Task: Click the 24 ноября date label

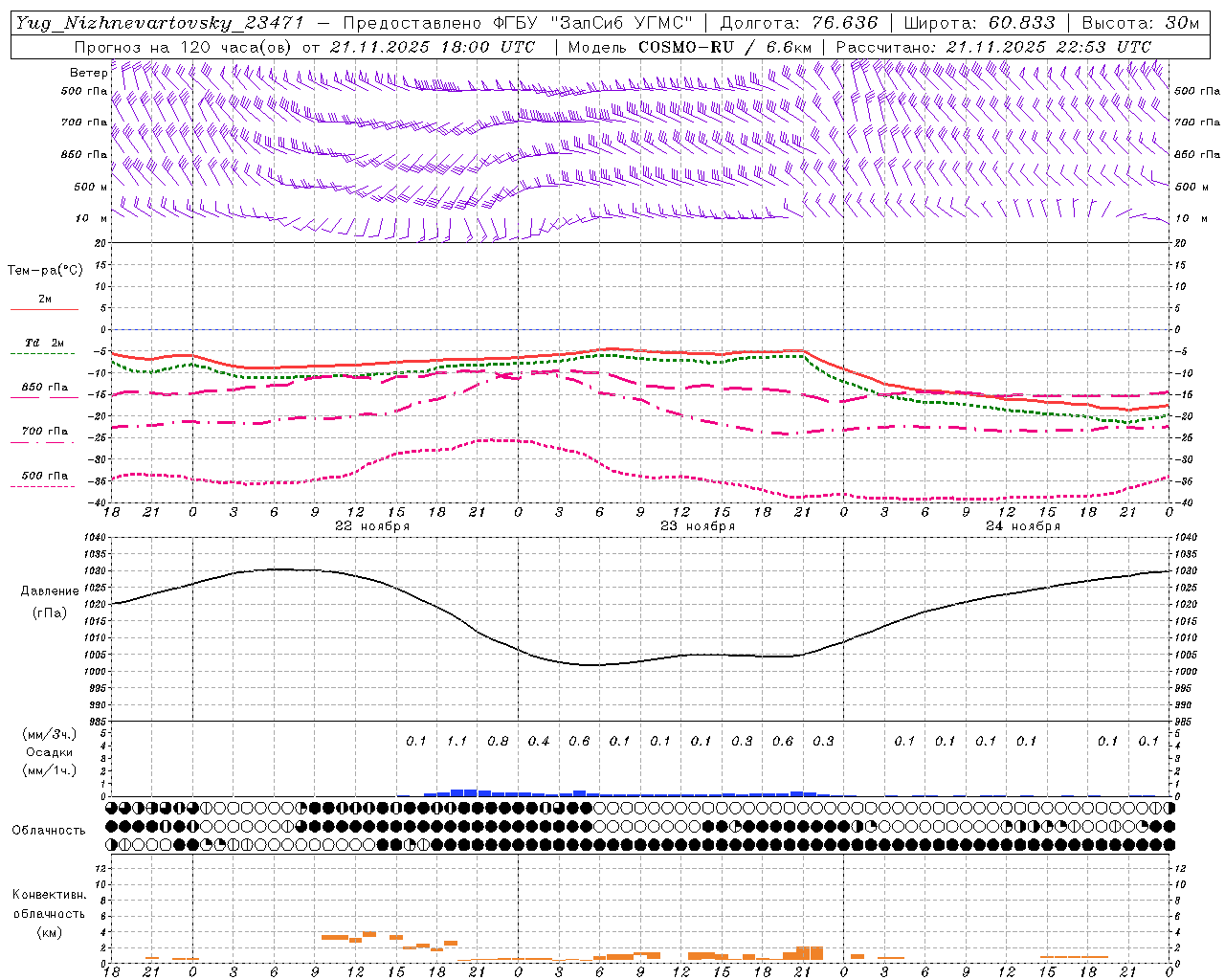Action: coord(1023,526)
